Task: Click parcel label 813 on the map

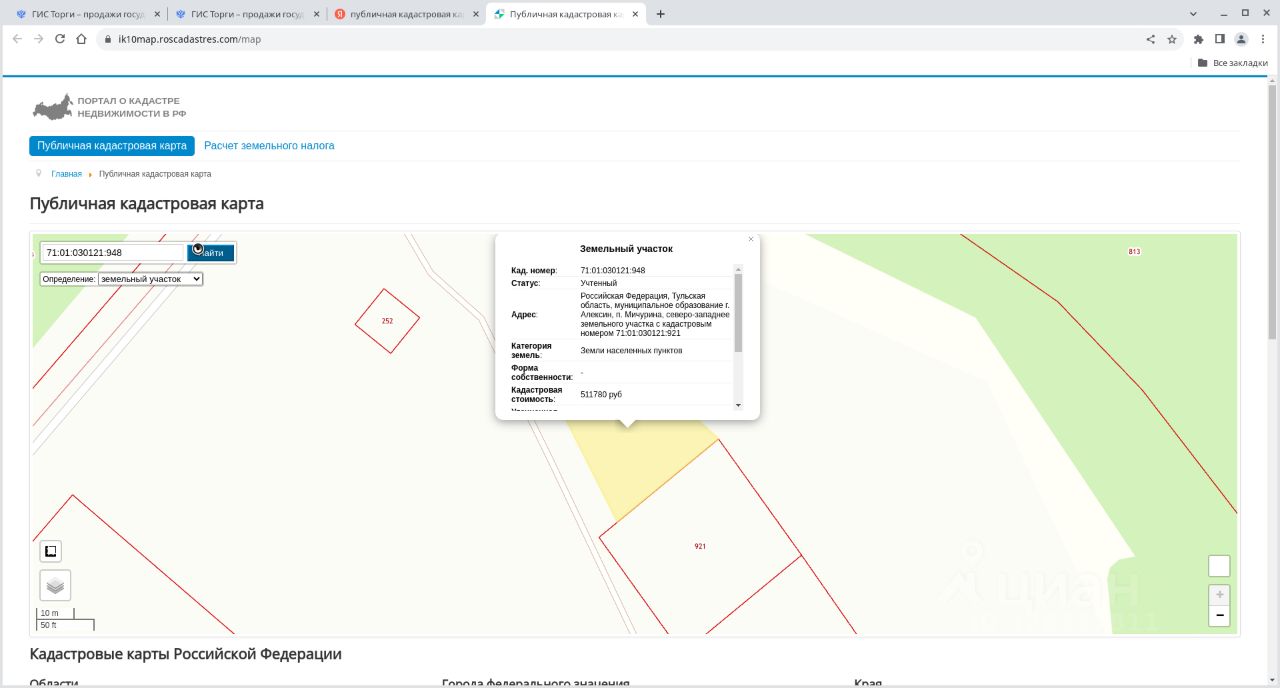Action: click(x=1134, y=251)
